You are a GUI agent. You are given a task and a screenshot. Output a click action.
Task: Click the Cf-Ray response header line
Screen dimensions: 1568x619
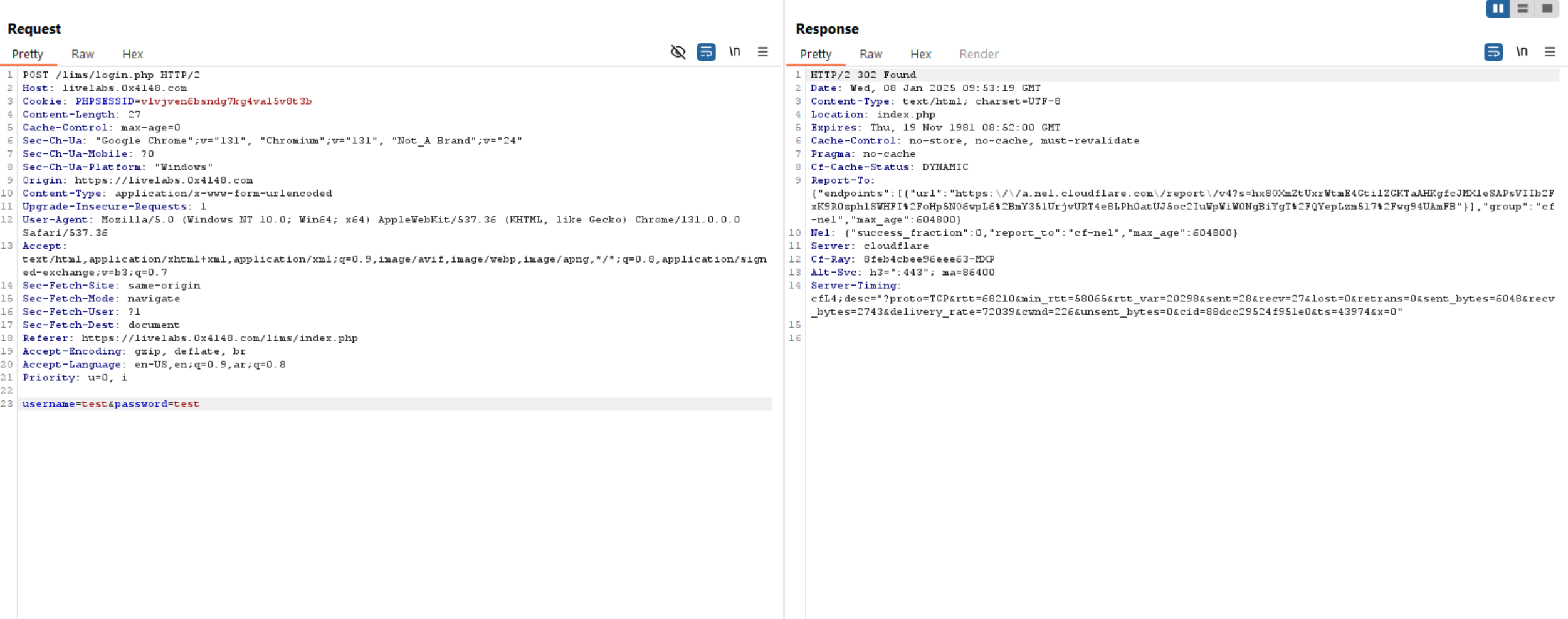902,259
